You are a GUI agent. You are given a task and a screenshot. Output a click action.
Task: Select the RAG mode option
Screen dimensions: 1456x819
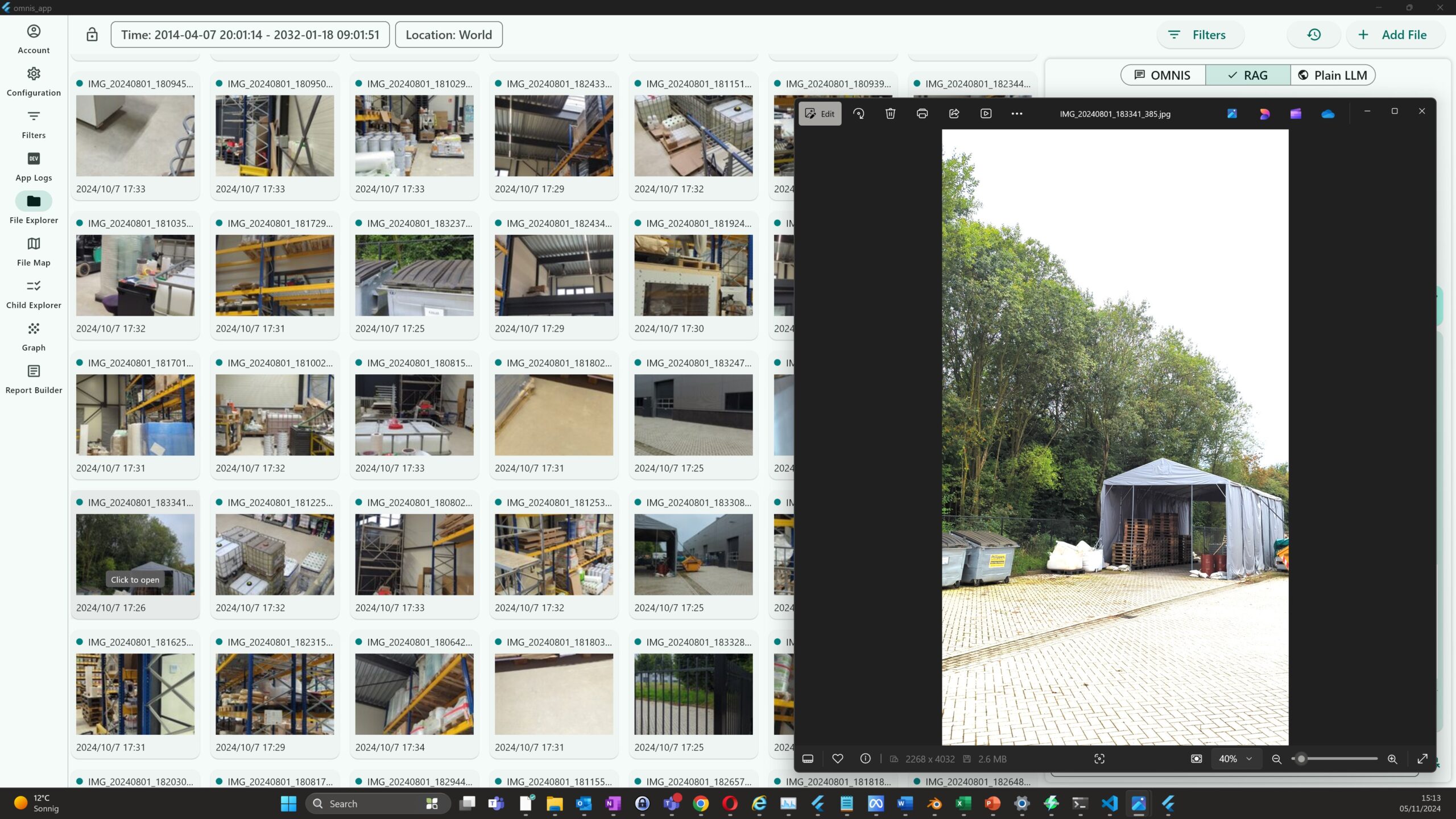click(1248, 75)
